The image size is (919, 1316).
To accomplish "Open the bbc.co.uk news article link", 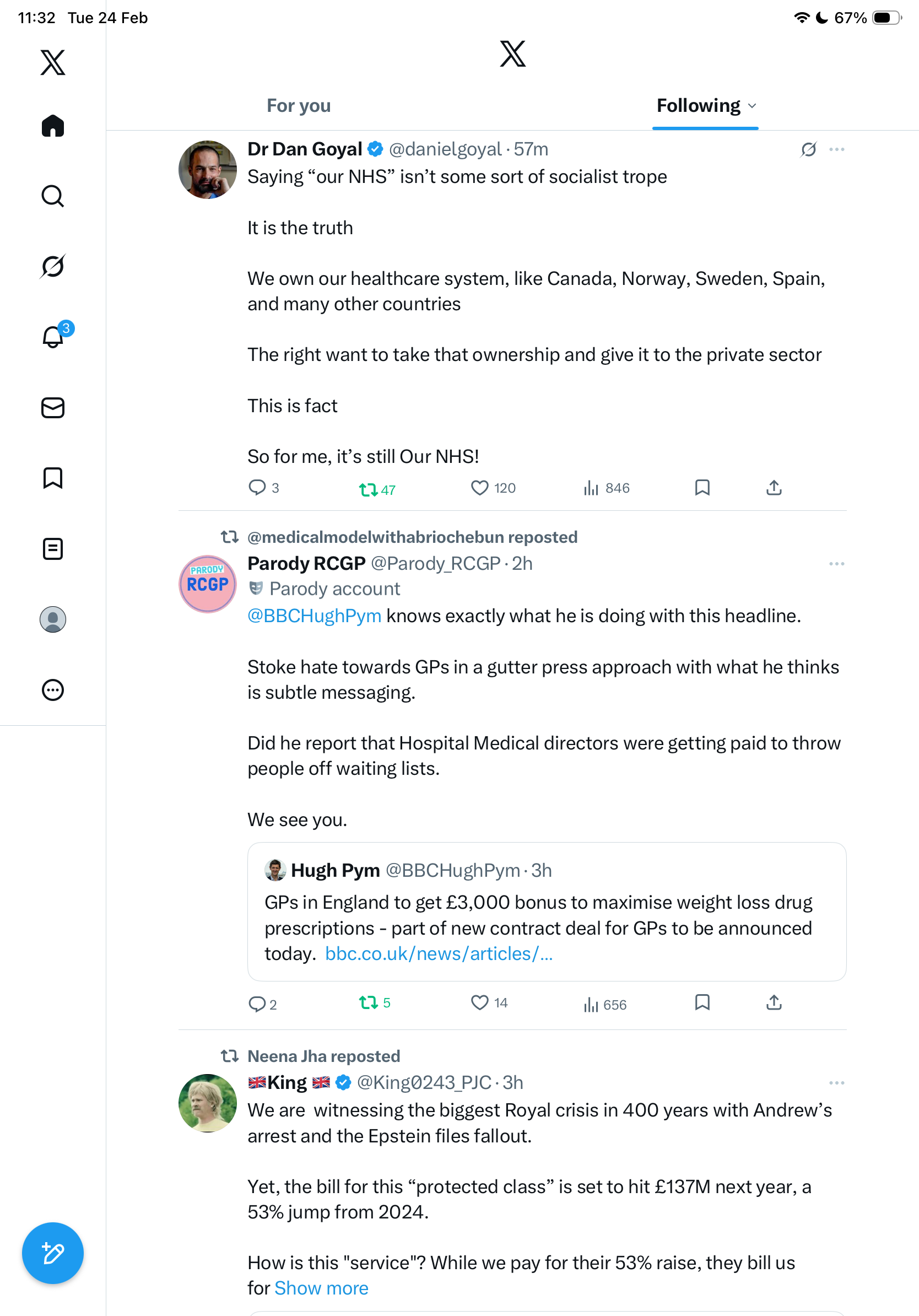I will point(439,953).
